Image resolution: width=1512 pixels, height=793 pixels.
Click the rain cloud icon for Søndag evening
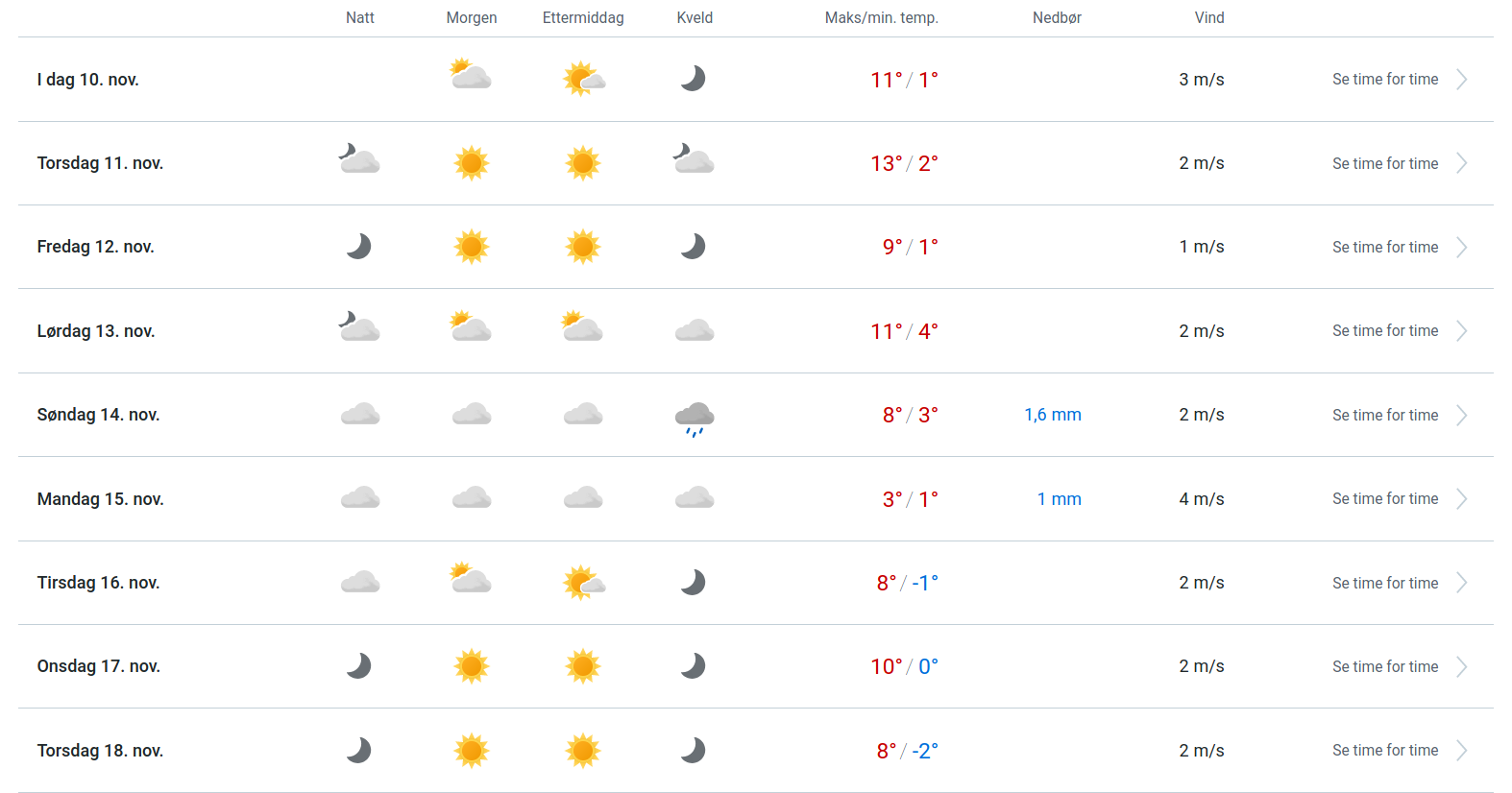[694, 417]
